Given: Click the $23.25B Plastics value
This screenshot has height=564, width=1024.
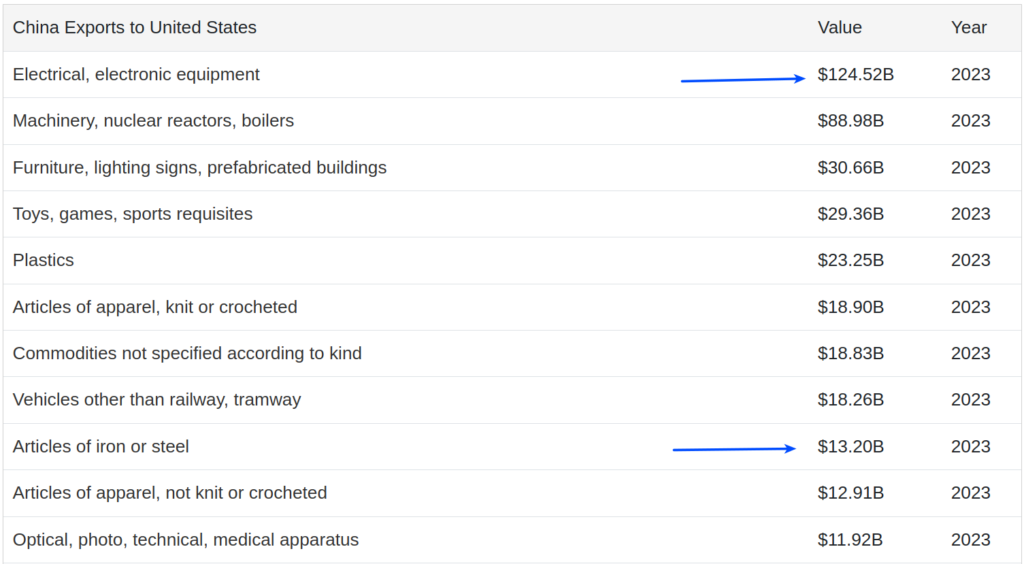Looking at the screenshot, I should coord(850,260).
